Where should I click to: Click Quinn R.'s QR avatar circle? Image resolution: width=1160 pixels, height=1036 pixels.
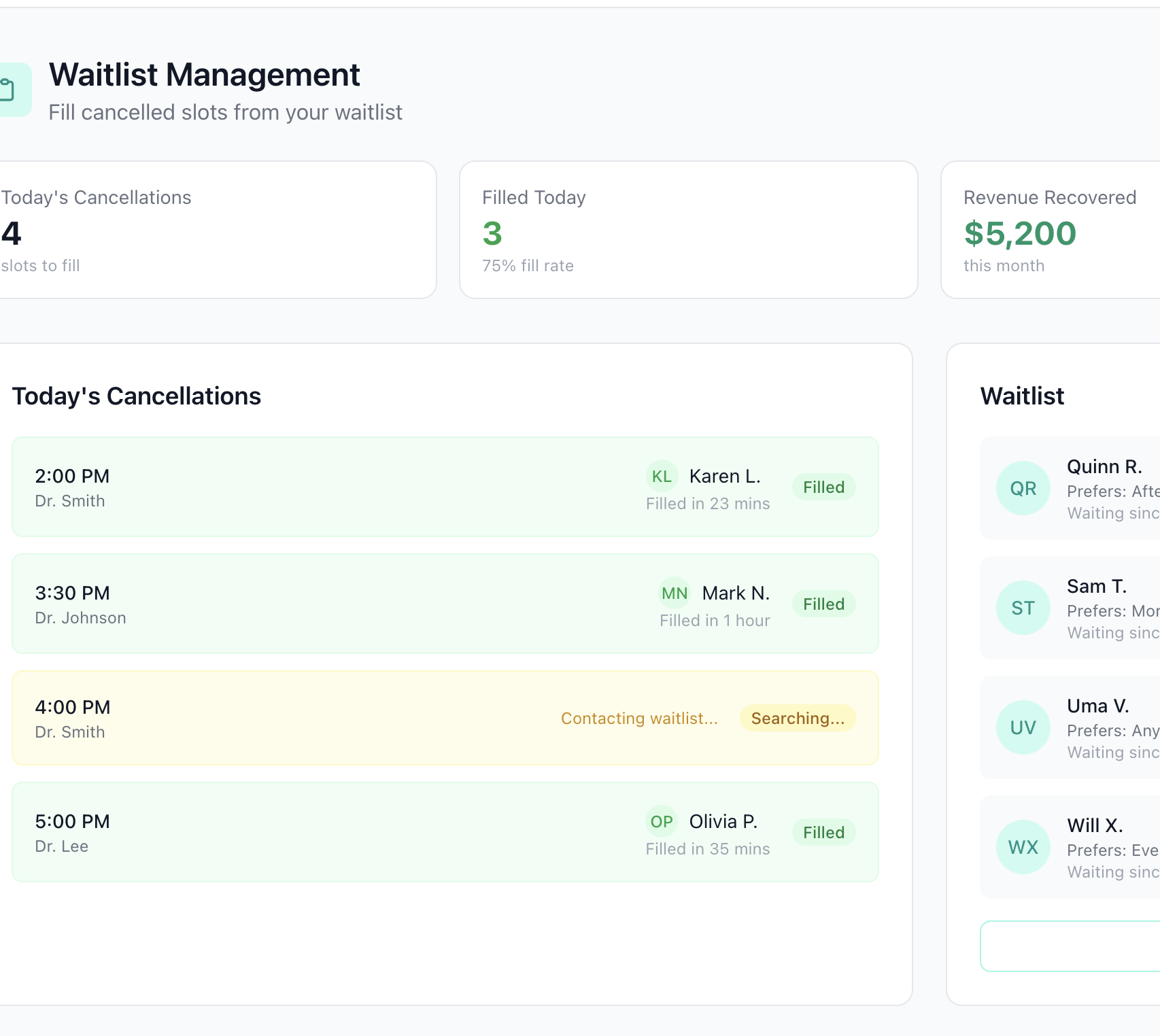(1023, 487)
